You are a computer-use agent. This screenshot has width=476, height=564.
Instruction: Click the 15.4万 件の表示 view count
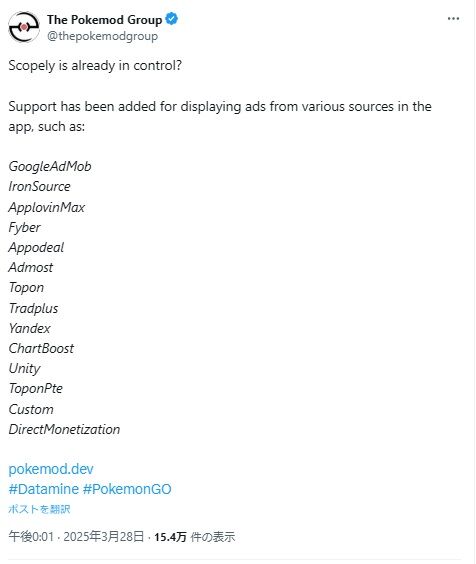click(195, 537)
